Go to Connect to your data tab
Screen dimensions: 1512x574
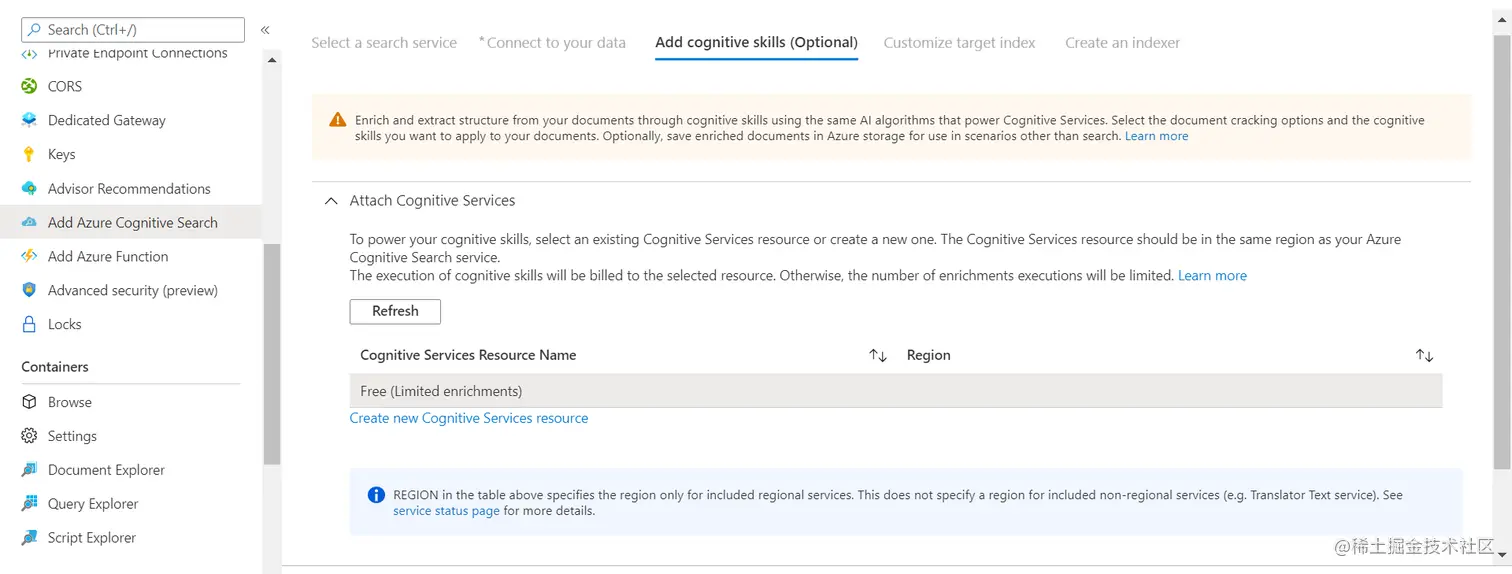(555, 43)
